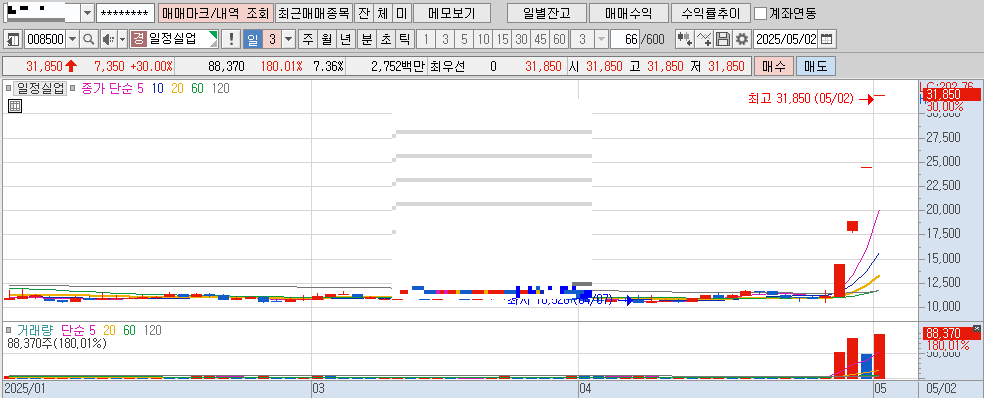Viewport: 984px width, 398px height.
Task: Click blue 10-day moving average label
Action: [x=157, y=89]
